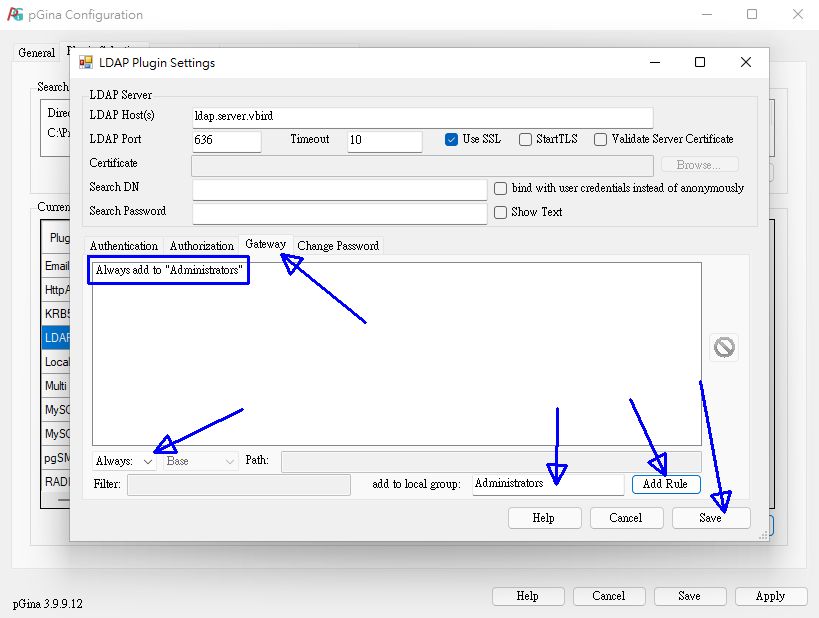The width and height of the screenshot is (819, 618).
Task: Disable the Use SSL option
Action: click(x=452, y=140)
